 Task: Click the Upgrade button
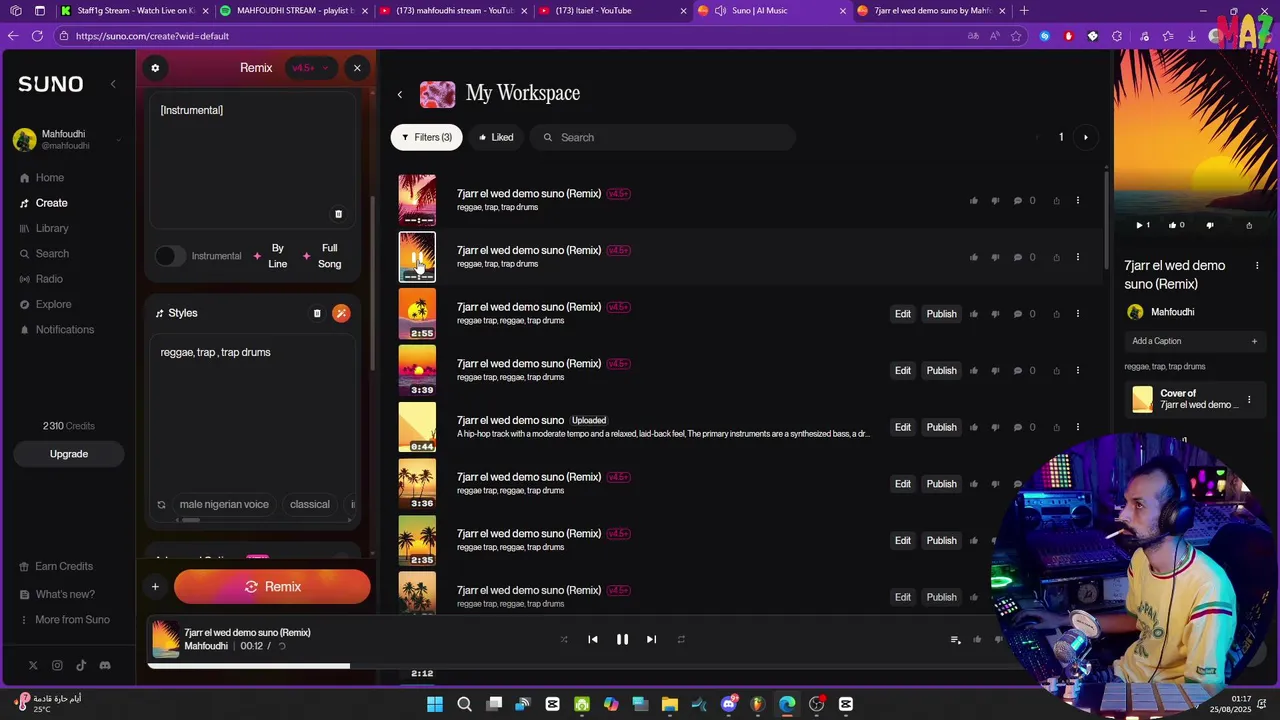coord(69,454)
